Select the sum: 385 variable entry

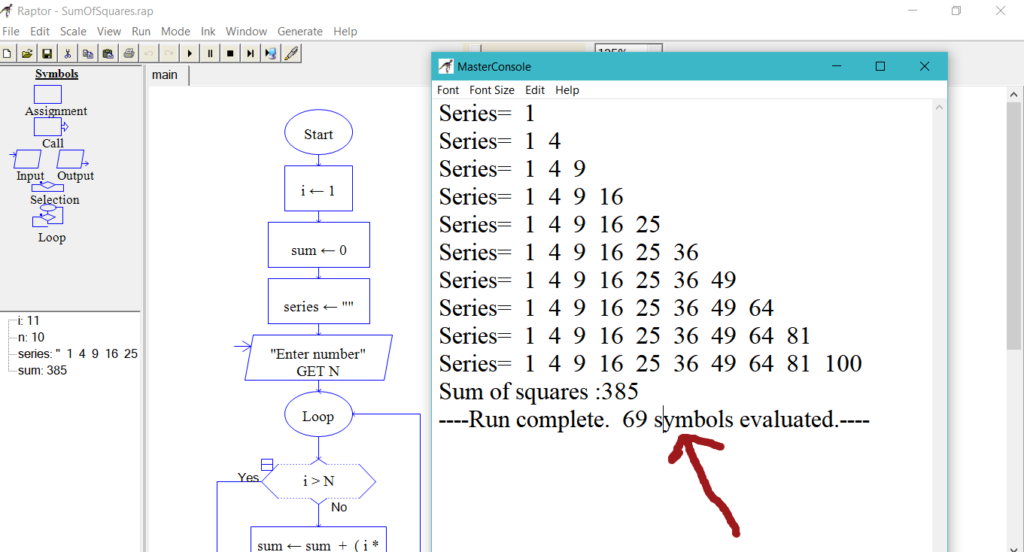(x=42, y=370)
